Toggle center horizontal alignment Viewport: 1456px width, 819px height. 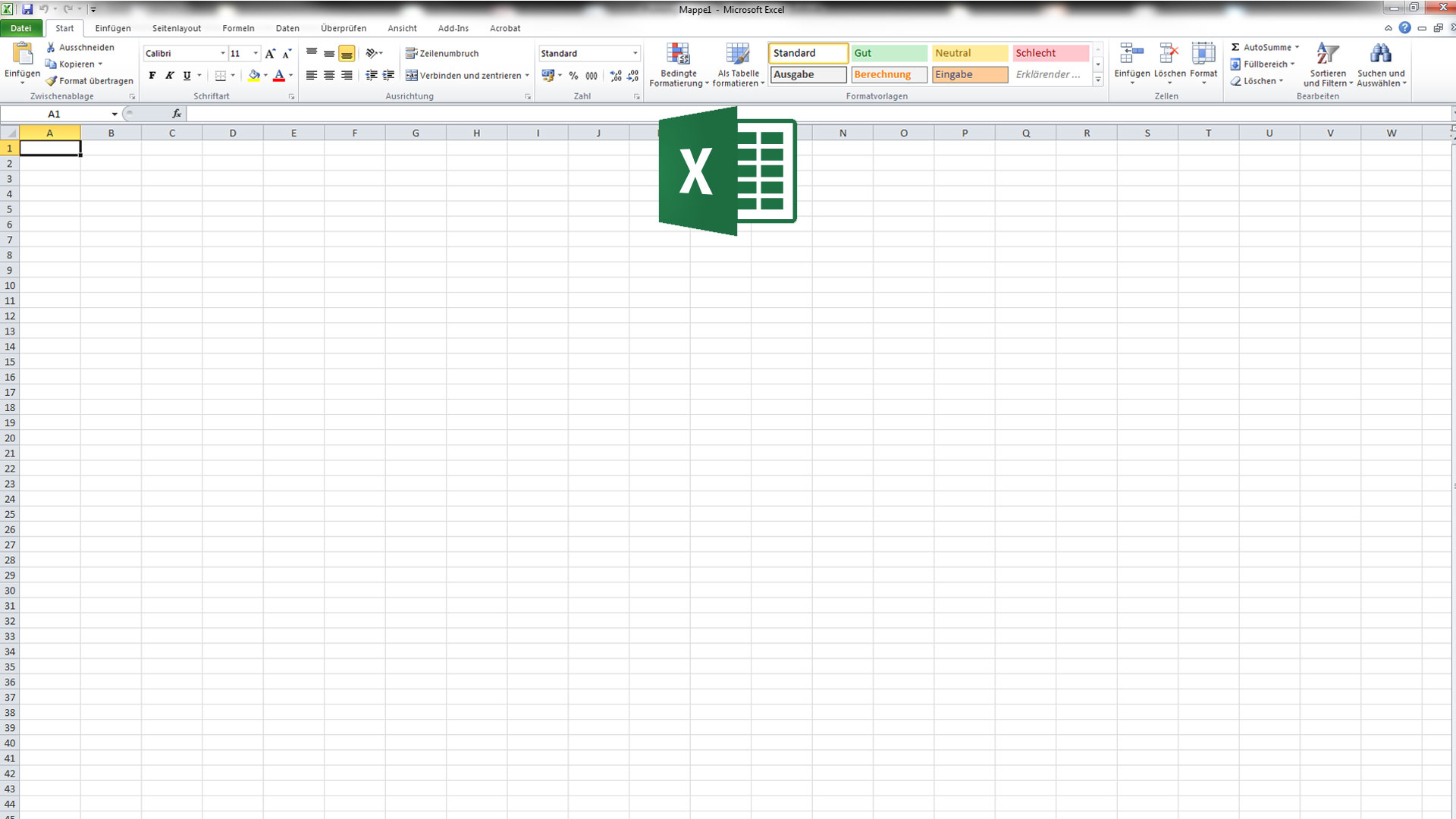click(329, 76)
